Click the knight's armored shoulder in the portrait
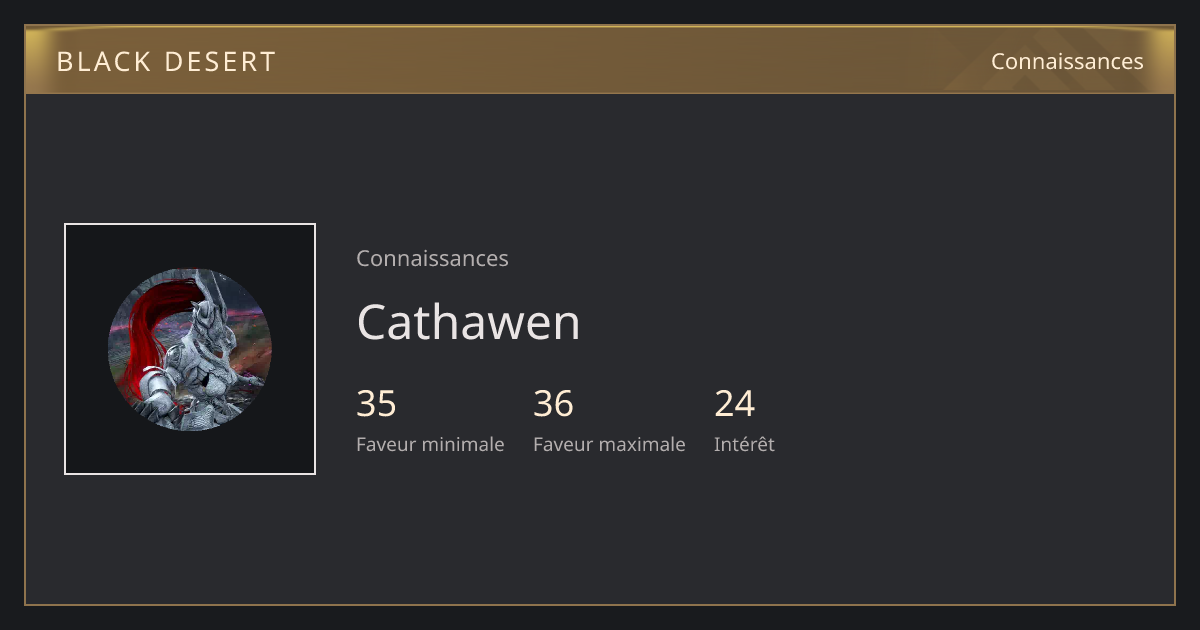This screenshot has height=630, width=1200. pyautogui.click(x=155, y=381)
